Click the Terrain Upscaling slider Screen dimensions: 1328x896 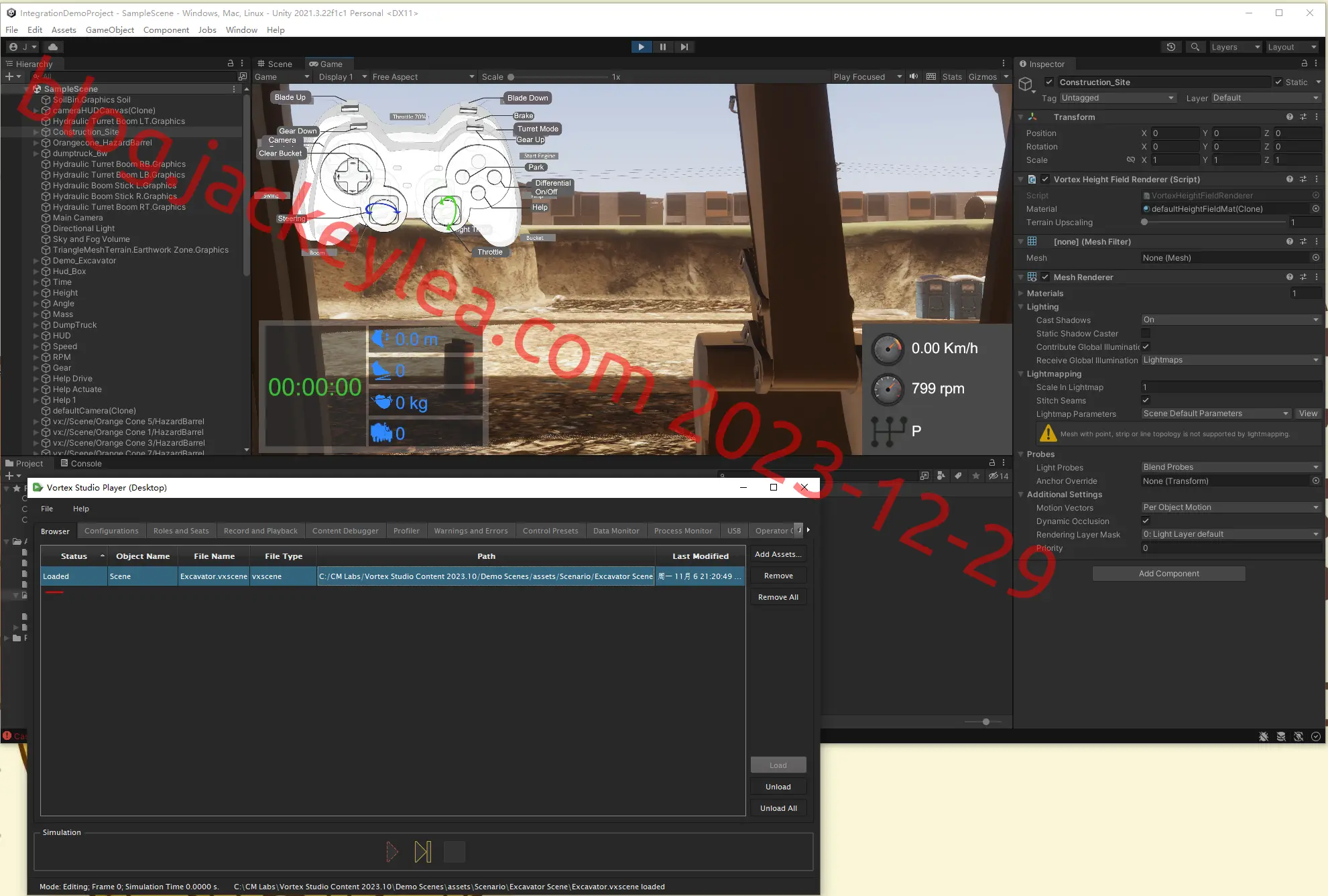pyautogui.click(x=1214, y=222)
